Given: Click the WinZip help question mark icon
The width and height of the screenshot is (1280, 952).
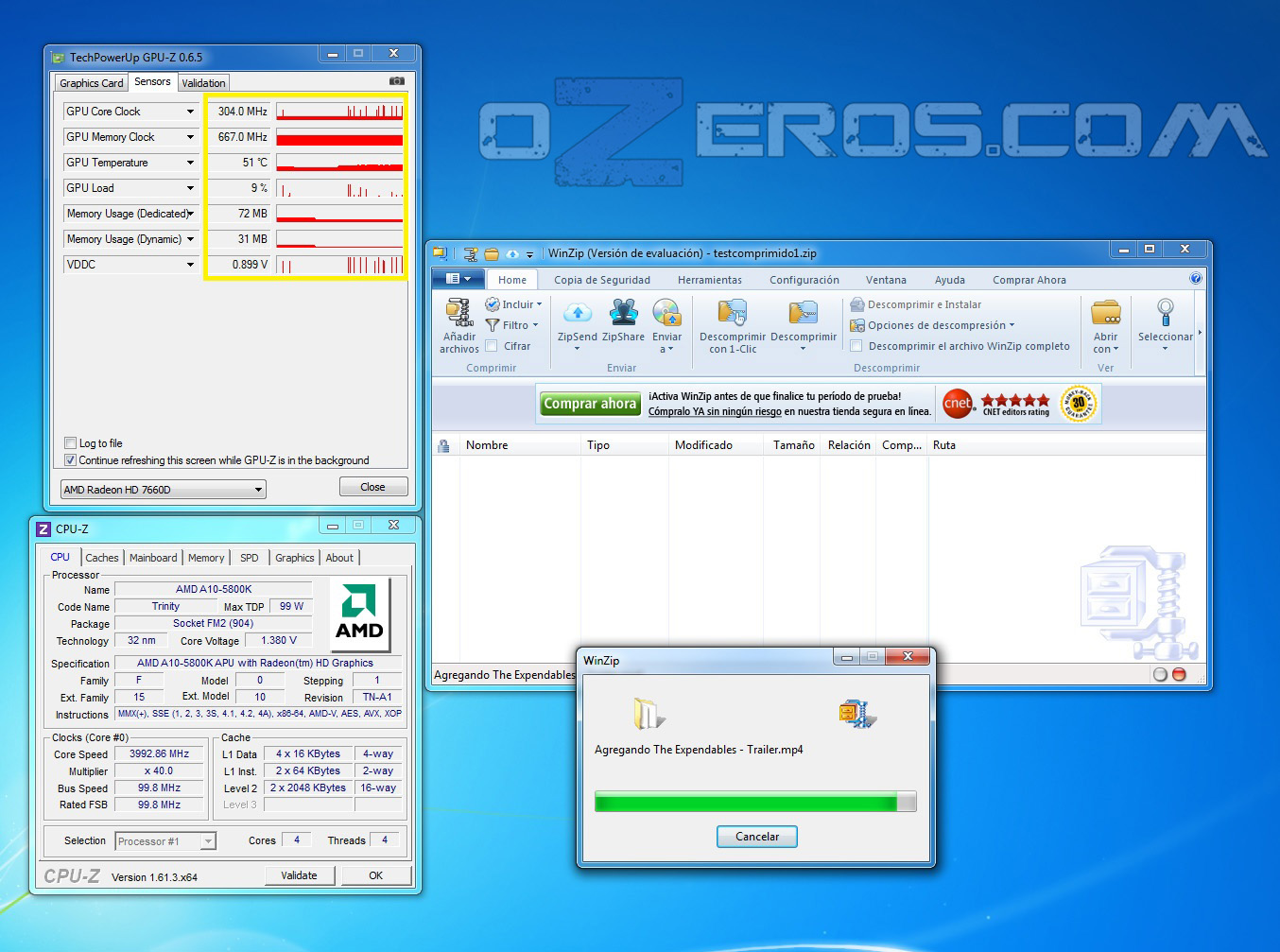Looking at the screenshot, I should tap(1196, 279).
